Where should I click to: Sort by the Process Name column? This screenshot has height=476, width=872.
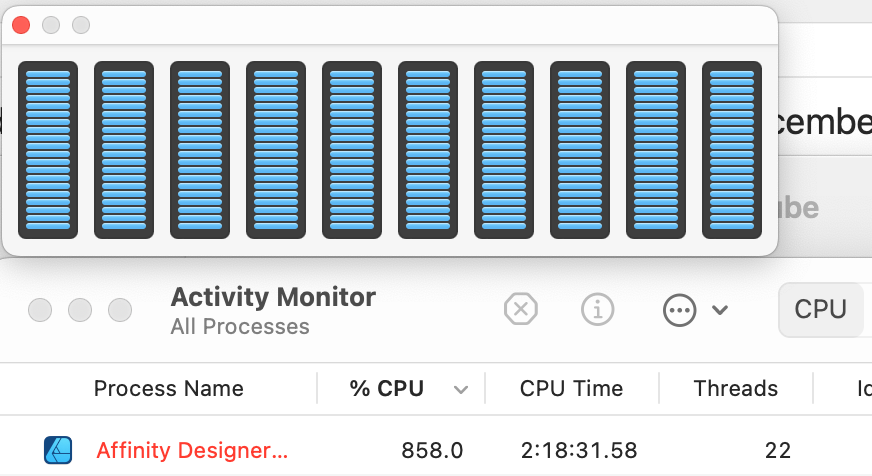point(169,388)
